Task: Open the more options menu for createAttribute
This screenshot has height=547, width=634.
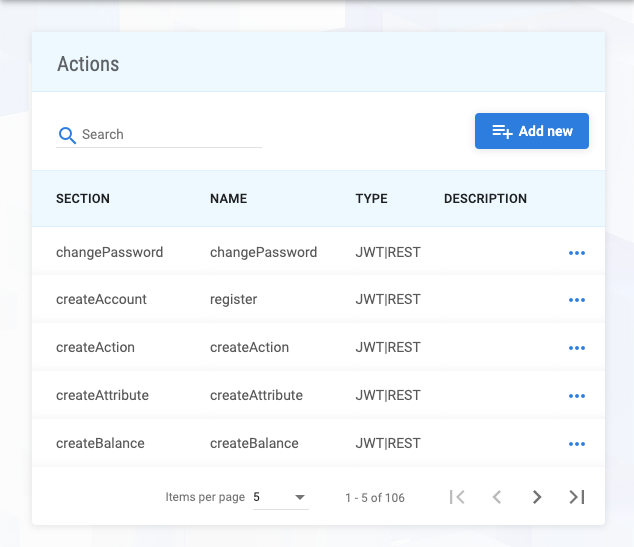Action: [x=576, y=396]
